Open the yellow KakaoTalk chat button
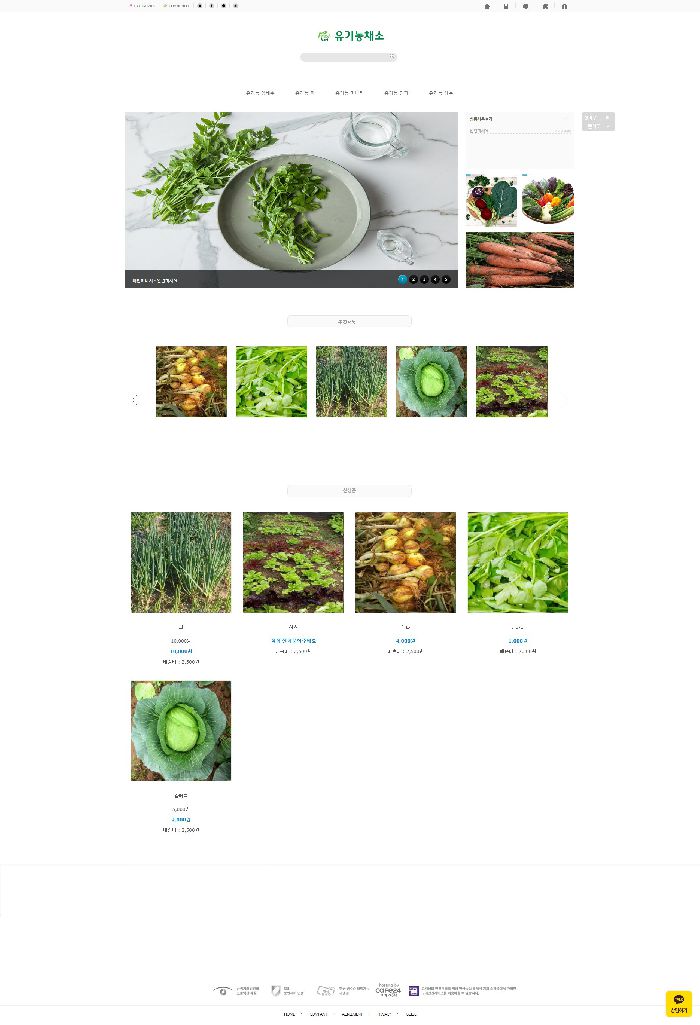Screen dimensions: 700x1025 pyautogui.click(x=678, y=1003)
